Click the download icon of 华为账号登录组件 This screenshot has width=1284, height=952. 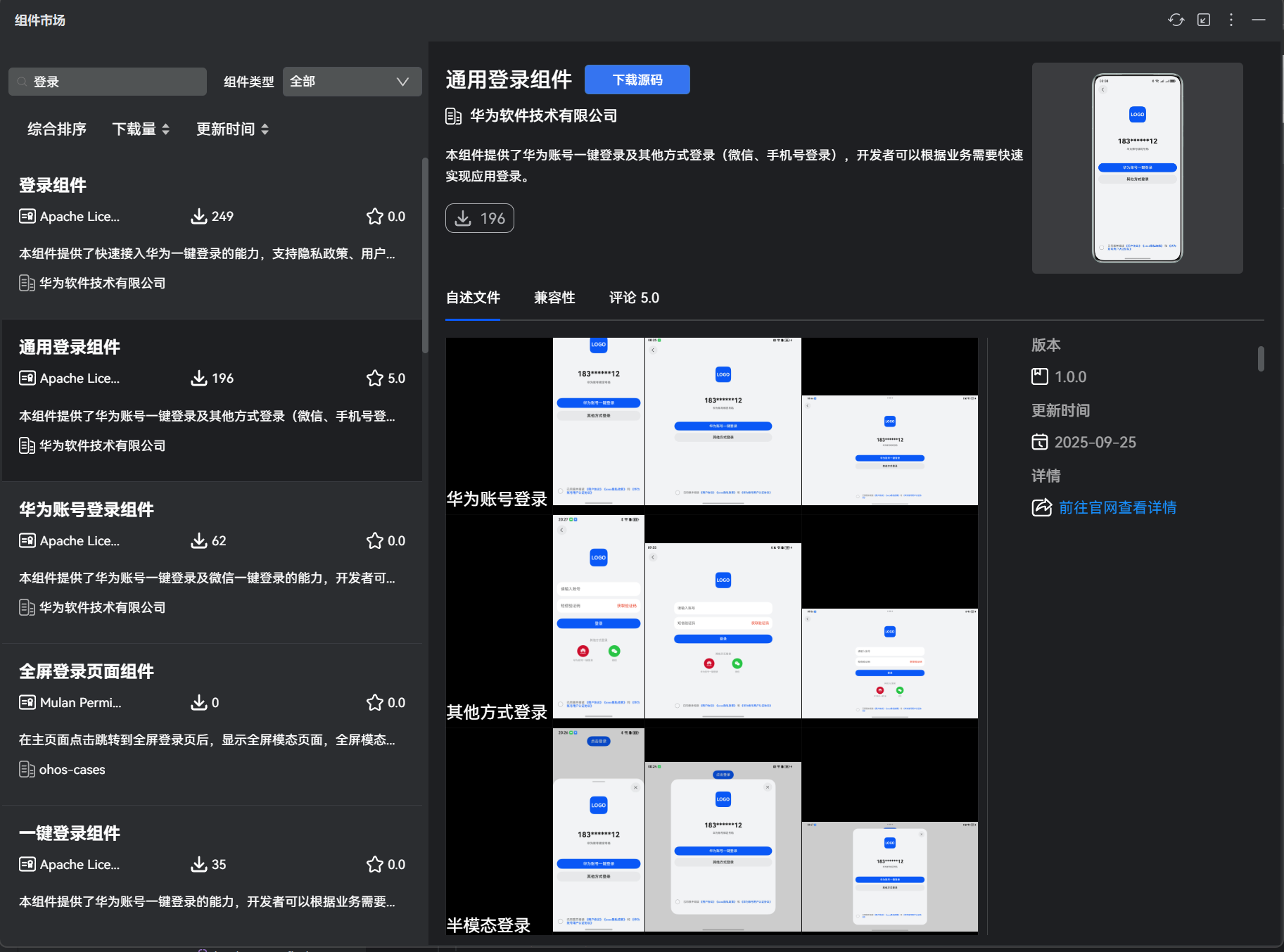(x=198, y=540)
